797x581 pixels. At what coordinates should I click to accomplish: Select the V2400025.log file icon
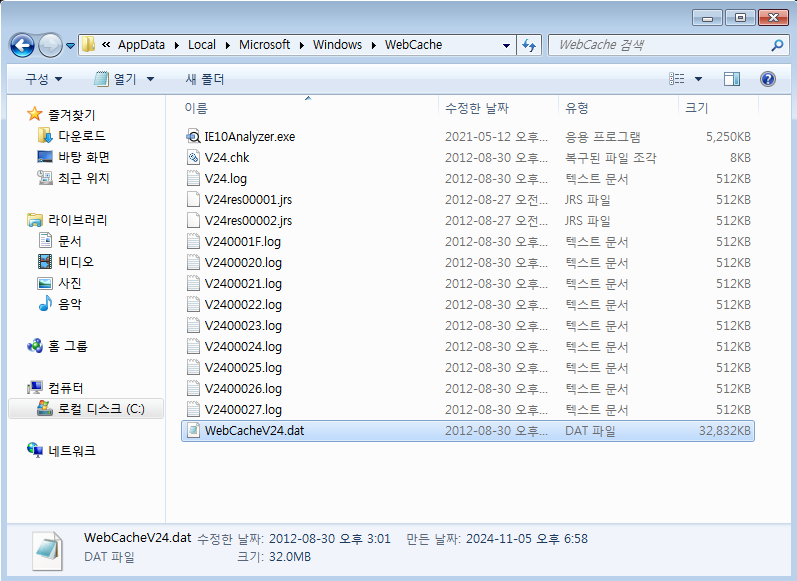click(x=193, y=368)
